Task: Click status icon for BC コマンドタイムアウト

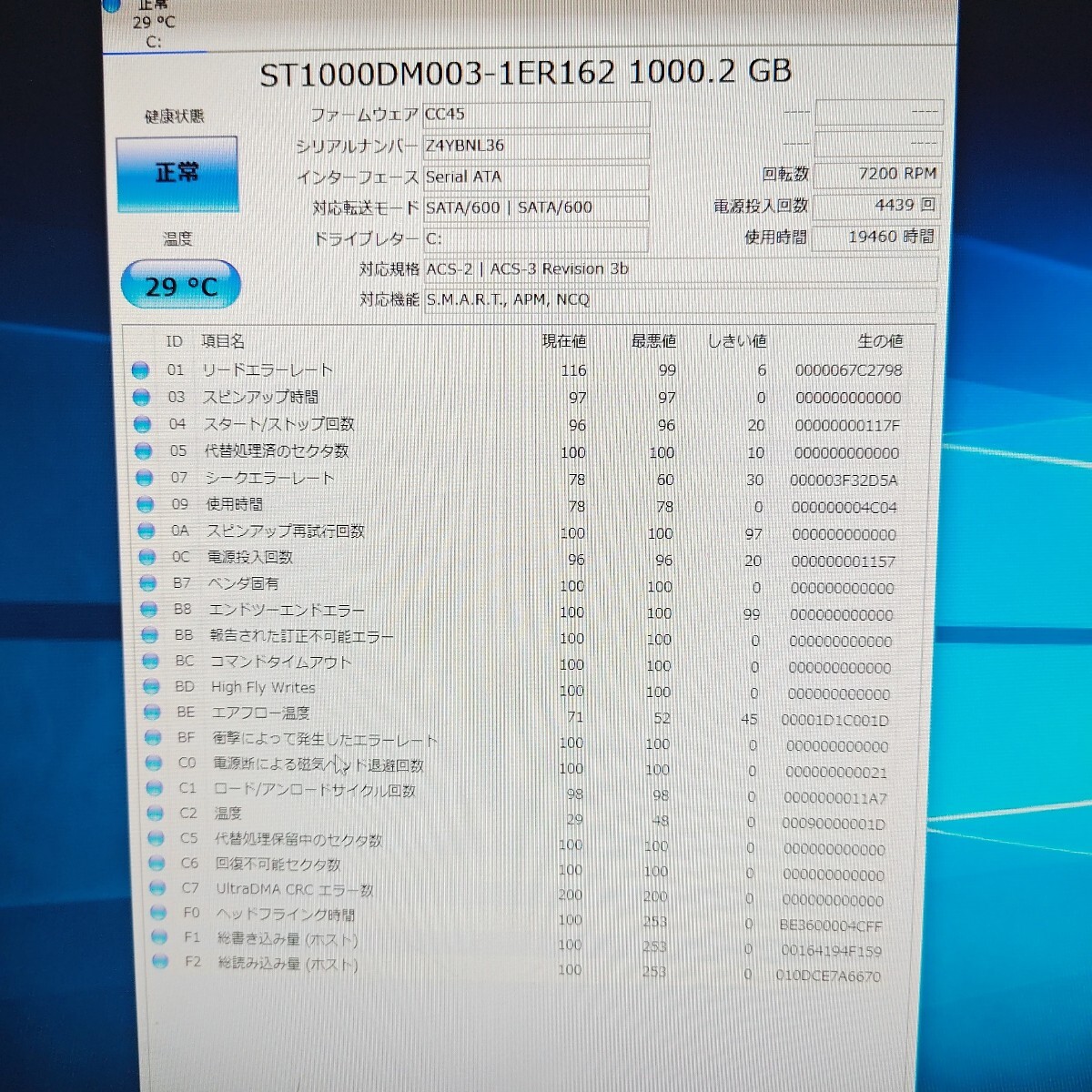Action: point(150,662)
